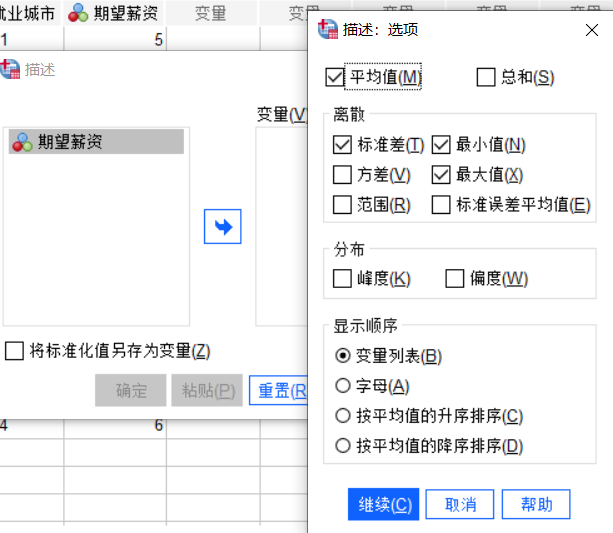613x533 pixels.
Task: Uncheck the 最大值(X) checkbox
Action: pos(441,174)
